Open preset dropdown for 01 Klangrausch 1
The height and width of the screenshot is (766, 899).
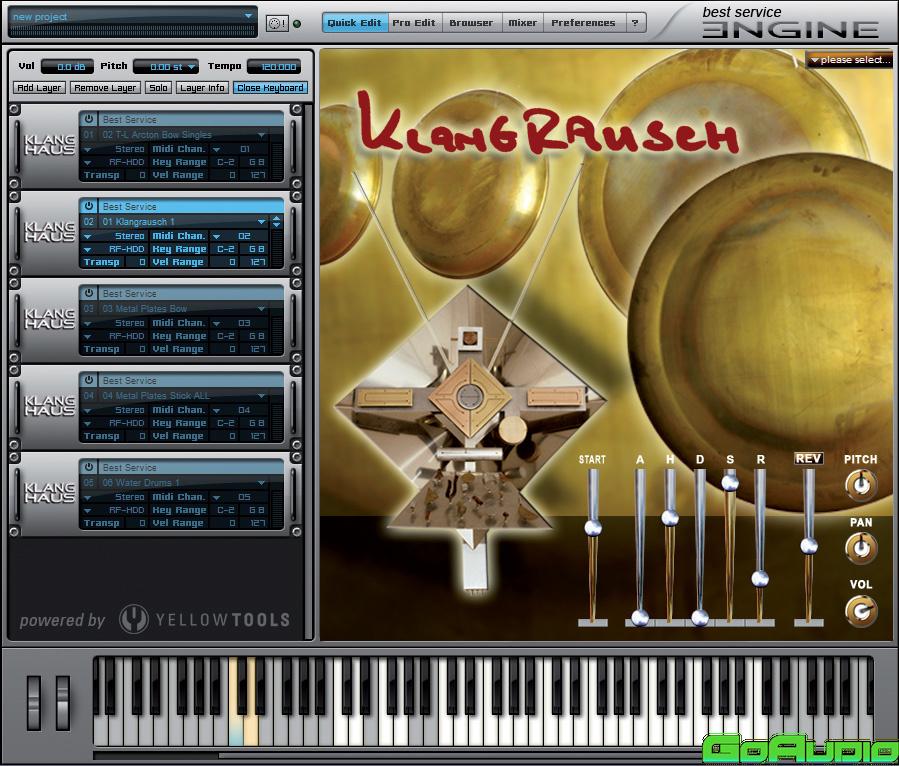[262, 222]
